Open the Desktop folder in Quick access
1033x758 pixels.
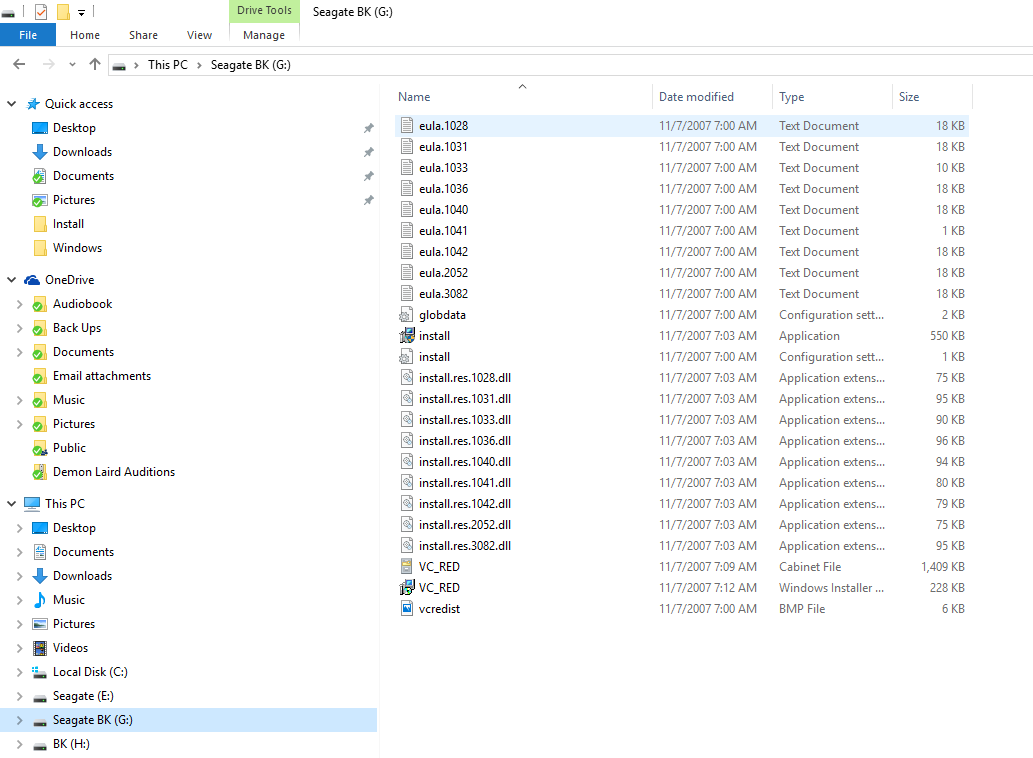(74, 128)
